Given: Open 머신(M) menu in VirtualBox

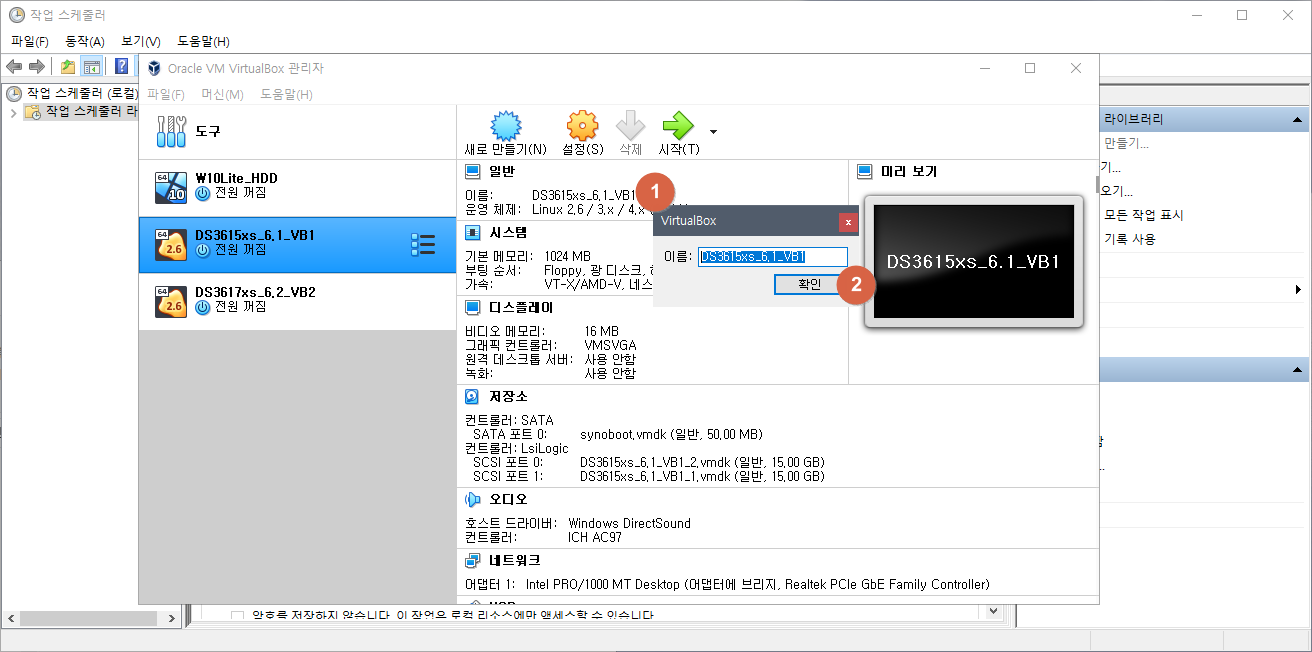Looking at the screenshot, I should (222, 94).
